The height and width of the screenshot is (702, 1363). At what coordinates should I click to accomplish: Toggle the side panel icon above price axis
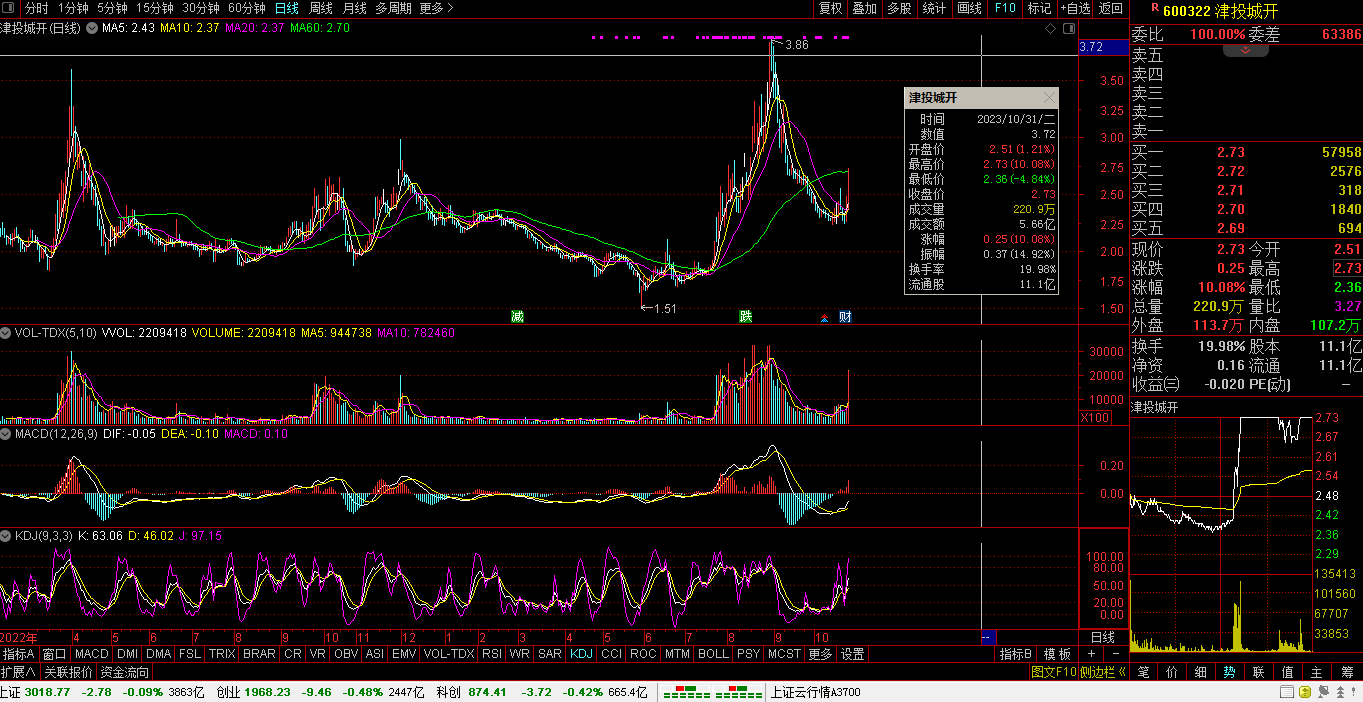coord(1067,28)
